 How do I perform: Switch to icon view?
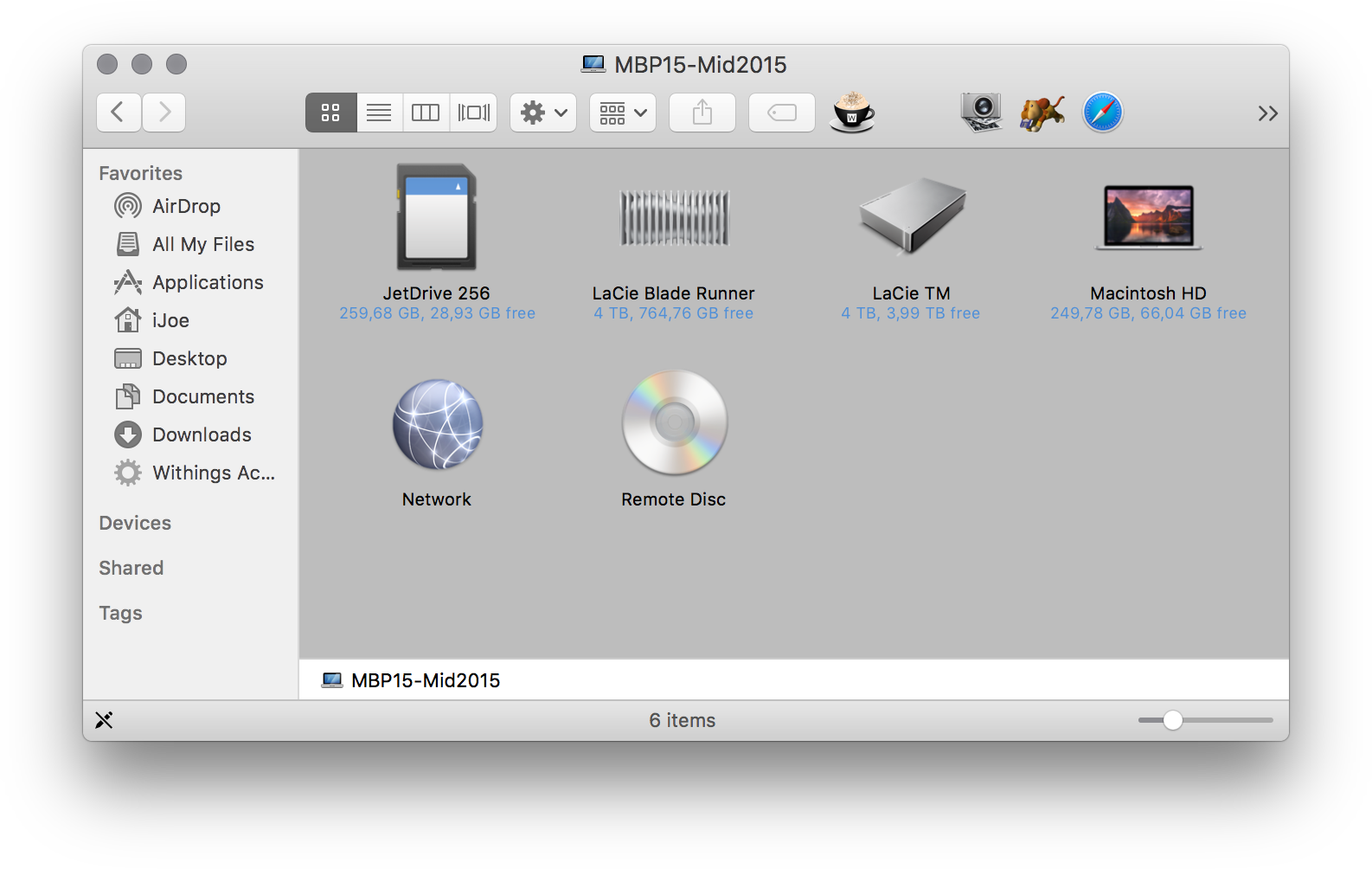[330, 113]
